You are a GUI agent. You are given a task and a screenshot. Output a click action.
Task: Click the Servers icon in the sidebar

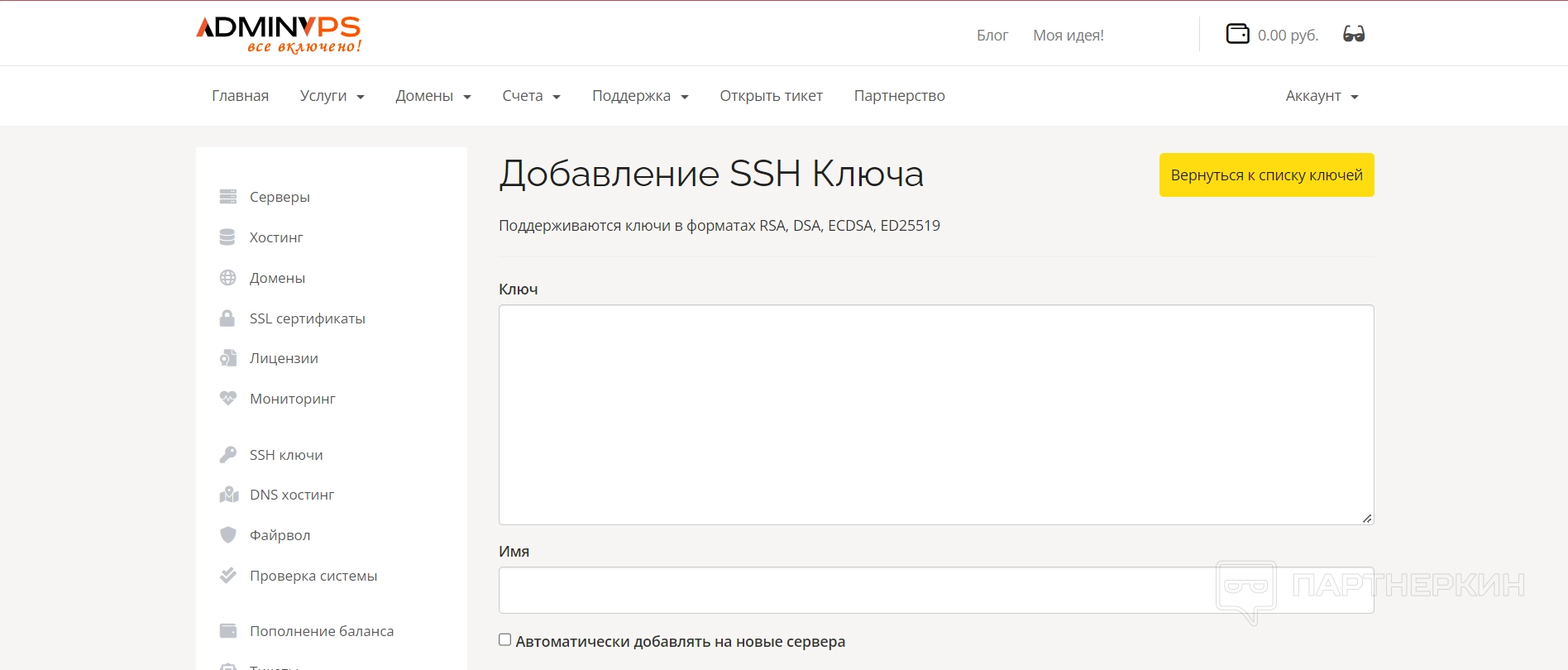click(x=228, y=197)
